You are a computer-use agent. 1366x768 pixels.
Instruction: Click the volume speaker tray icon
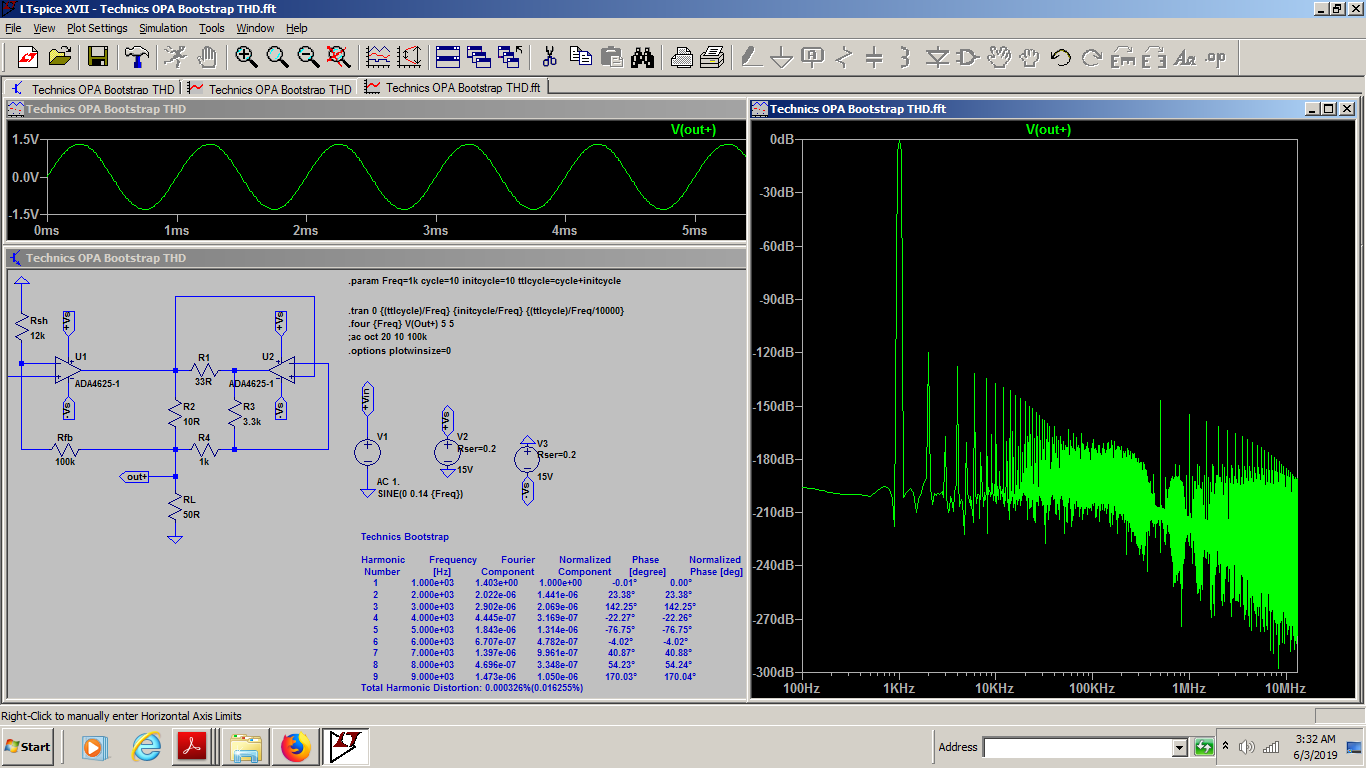(x=1246, y=747)
